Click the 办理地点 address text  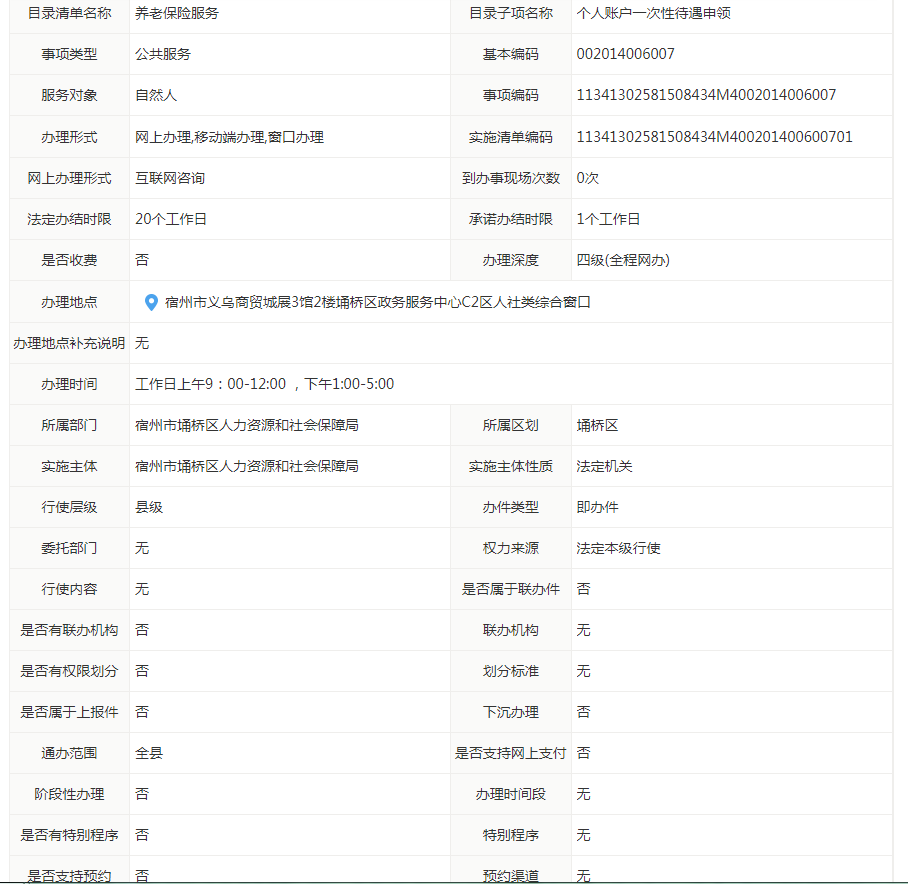coord(378,302)
